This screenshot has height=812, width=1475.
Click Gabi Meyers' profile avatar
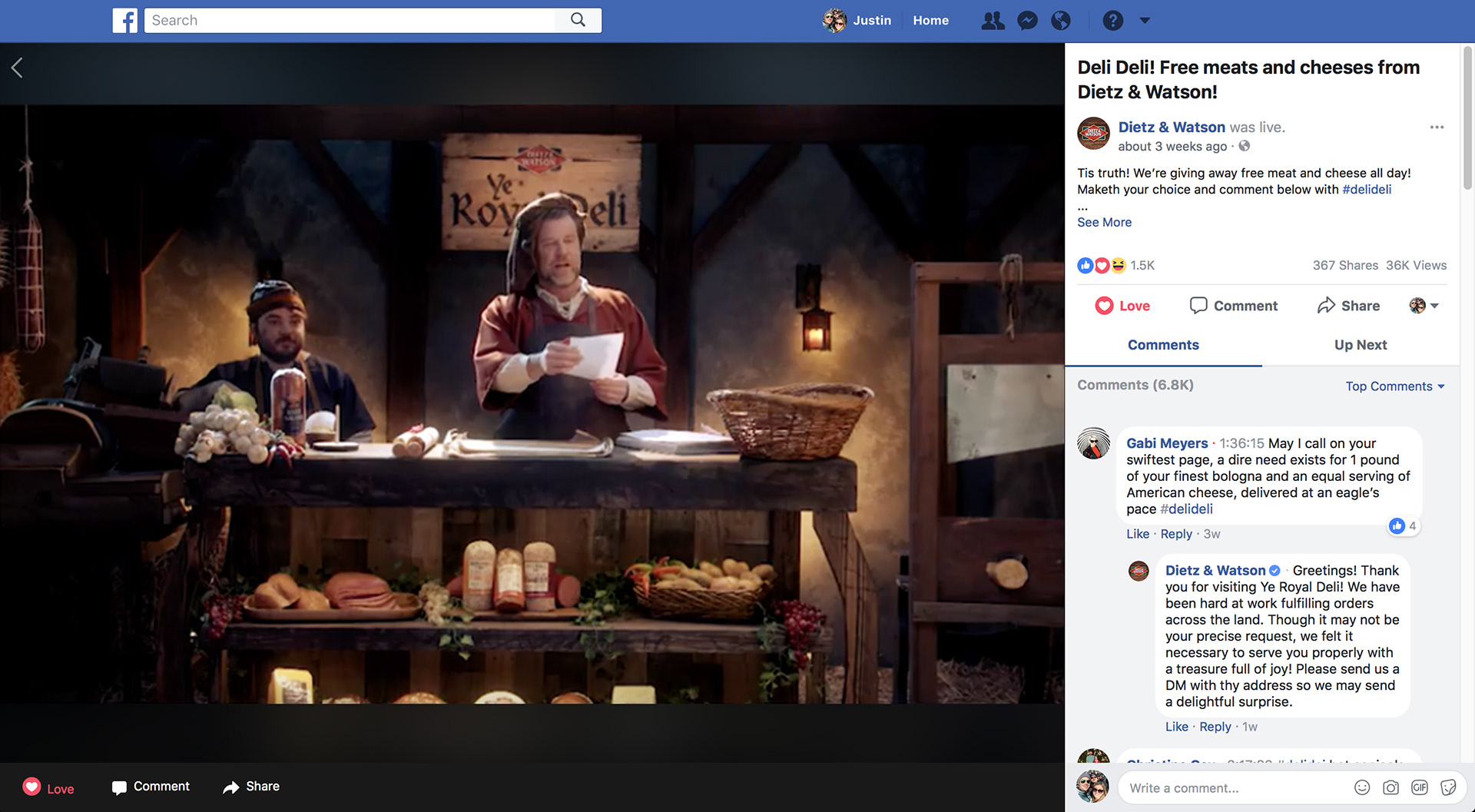[x=1093, y=443]
